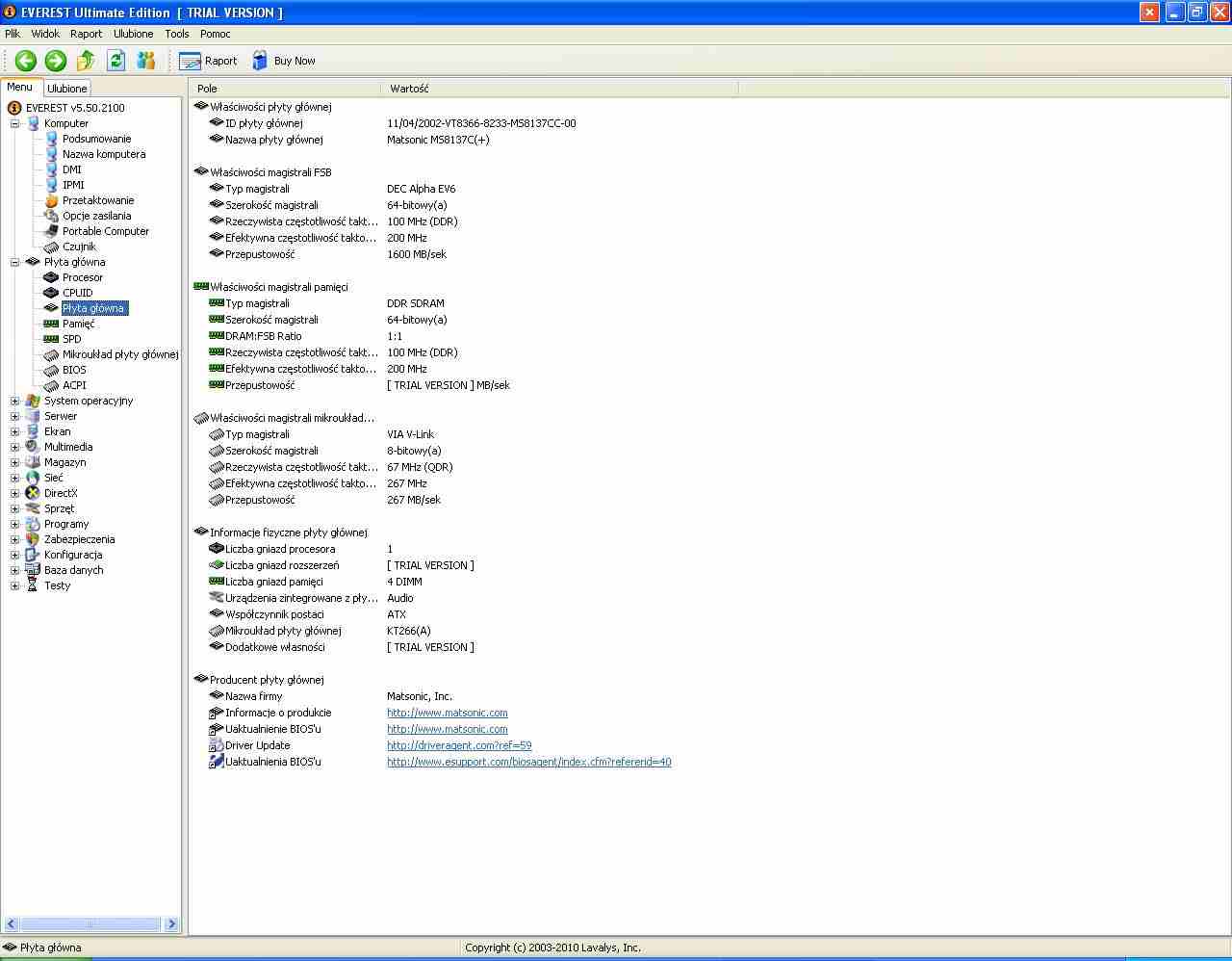The image size is (1232, 961).
Task: Switch to the Ulubione tab
Action: click(67, 89)
